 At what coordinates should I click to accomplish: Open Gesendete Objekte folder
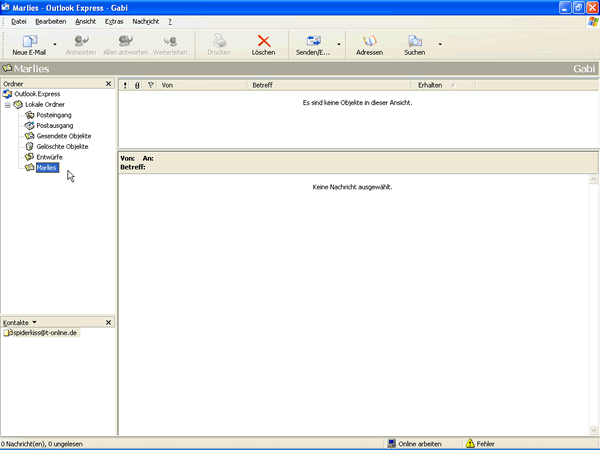(x=63, y=136)
